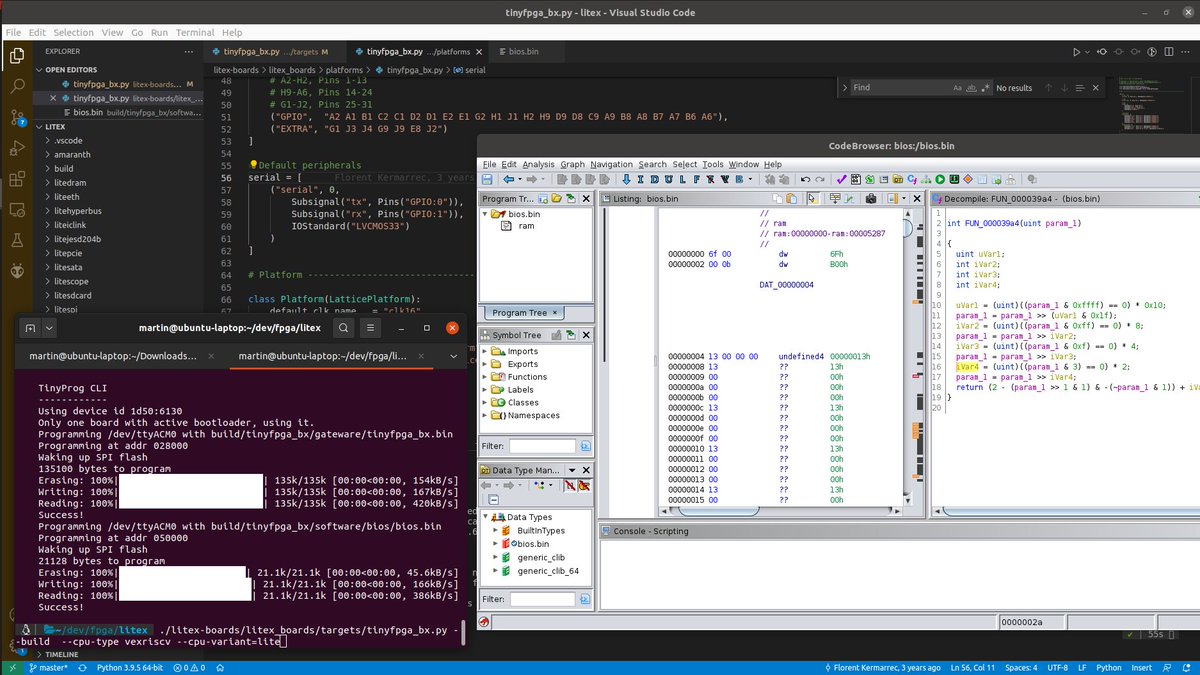The width and height of the screenshot is (1200, 675).
Task: Open the Terminal menu in VS Code
Action: pyautogui.click(x=195, y=33)
